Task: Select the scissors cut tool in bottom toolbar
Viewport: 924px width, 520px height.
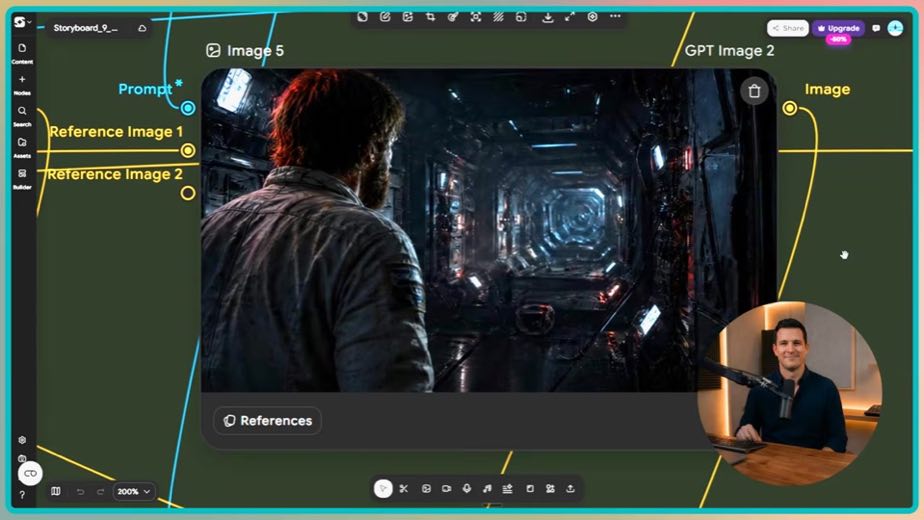Action: pyautogui.click(x=404, y=488)
